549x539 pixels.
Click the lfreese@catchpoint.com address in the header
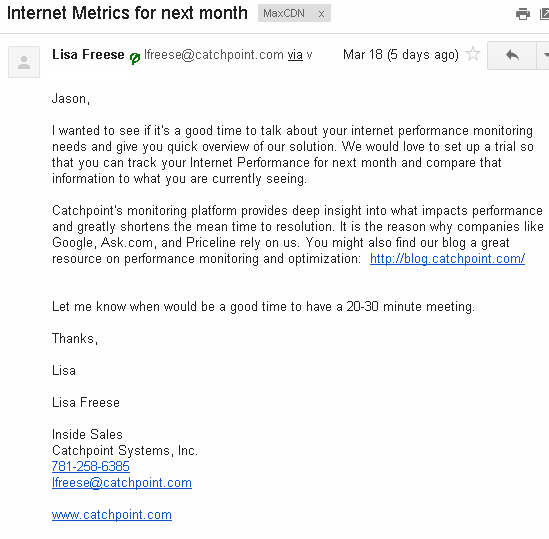click(x=214, y=55)
